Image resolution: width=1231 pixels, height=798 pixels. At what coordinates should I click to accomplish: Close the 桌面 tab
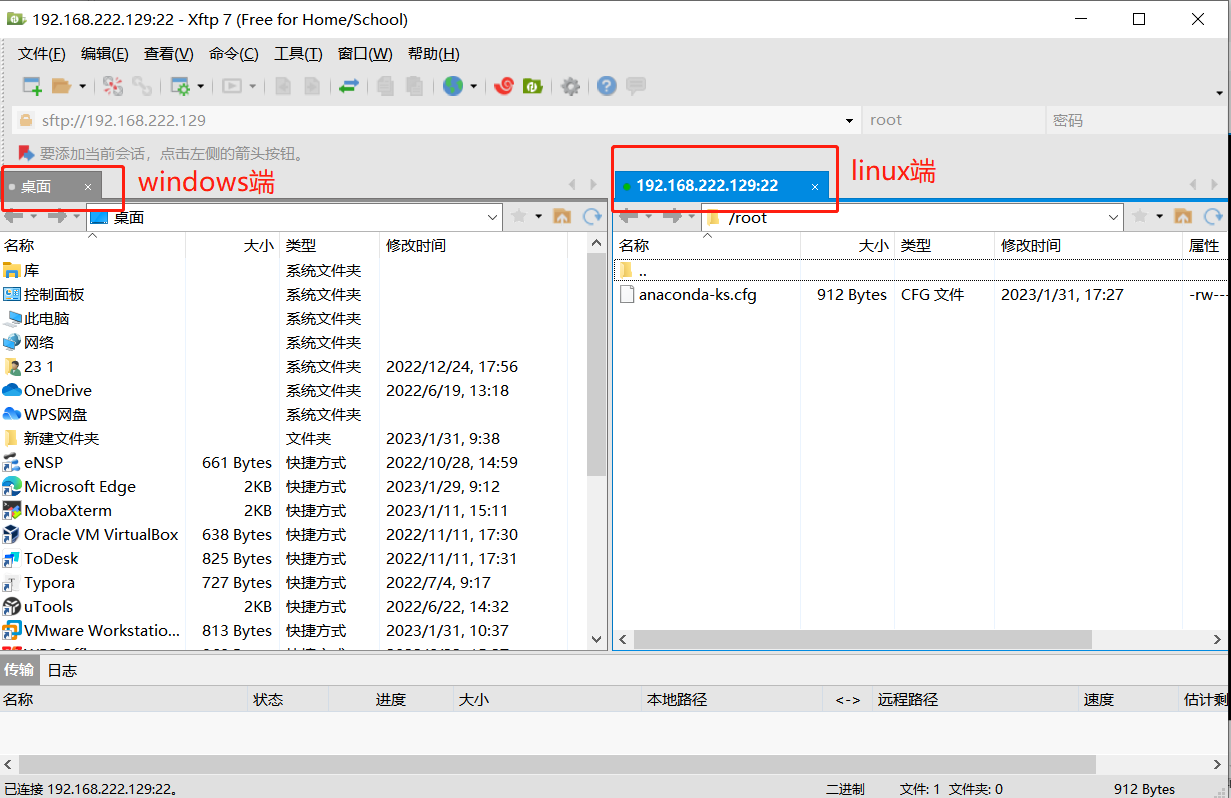tap(88, 187)
